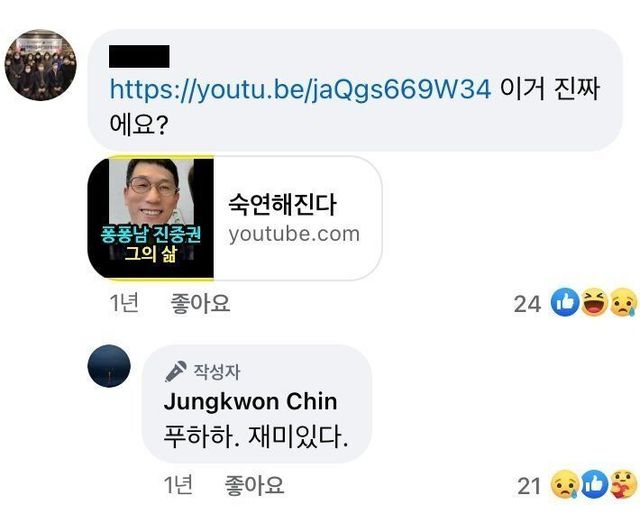Click the laughing Haha reaction icon
The width and height of the screenshot is (640, 524).
pos(594,304)
